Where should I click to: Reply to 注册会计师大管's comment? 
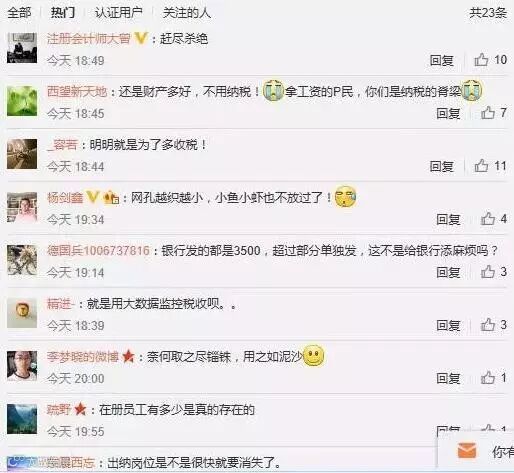point(442,60)
